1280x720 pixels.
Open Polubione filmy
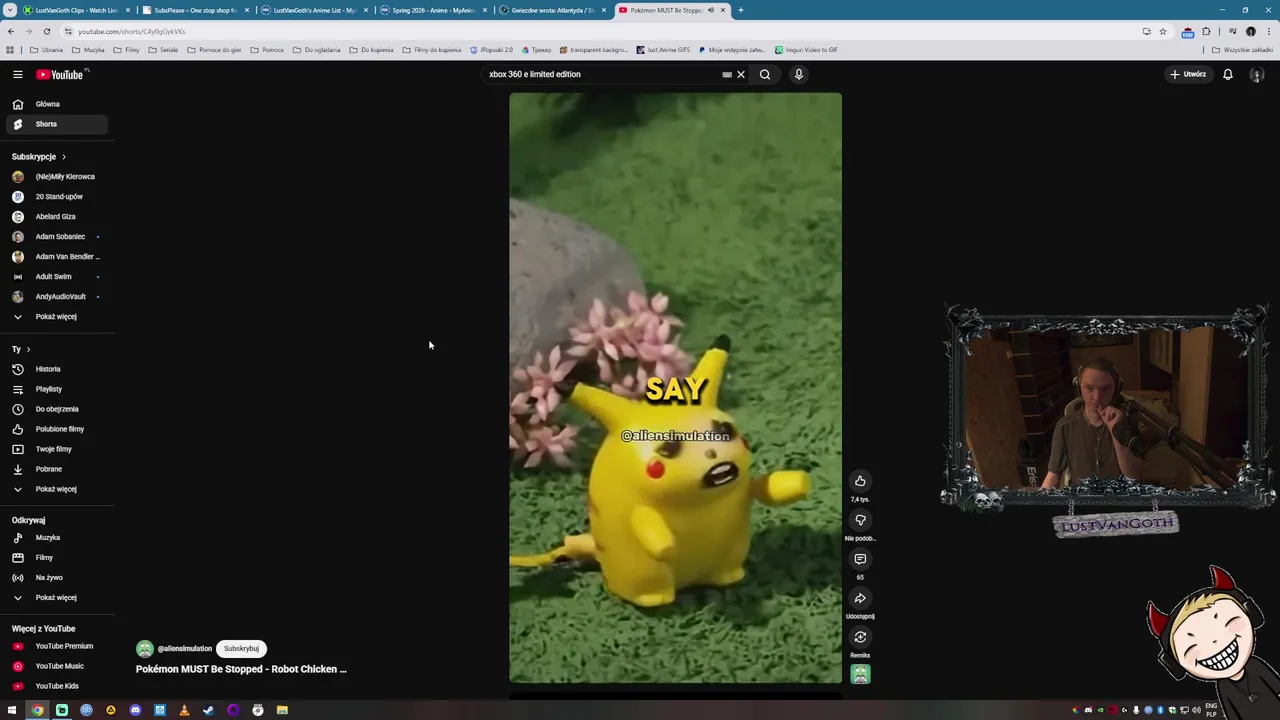click(55, 429)
